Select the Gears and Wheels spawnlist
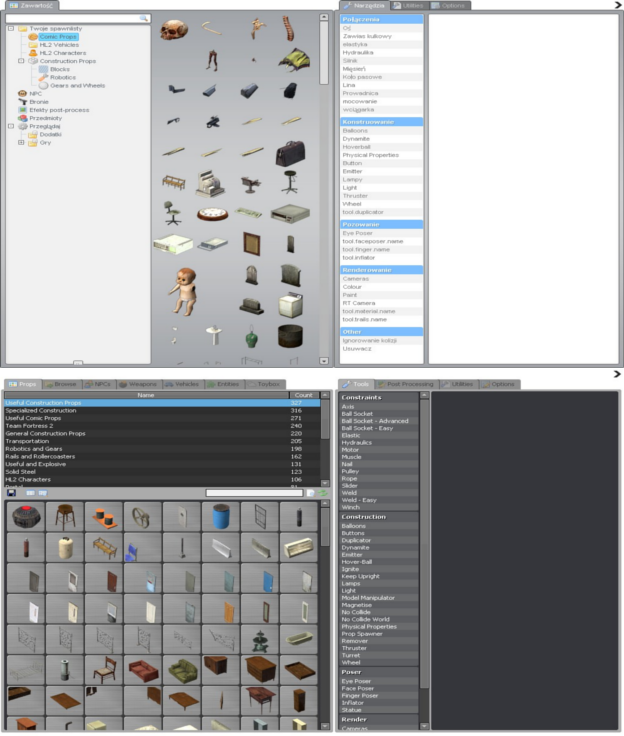 77,85
